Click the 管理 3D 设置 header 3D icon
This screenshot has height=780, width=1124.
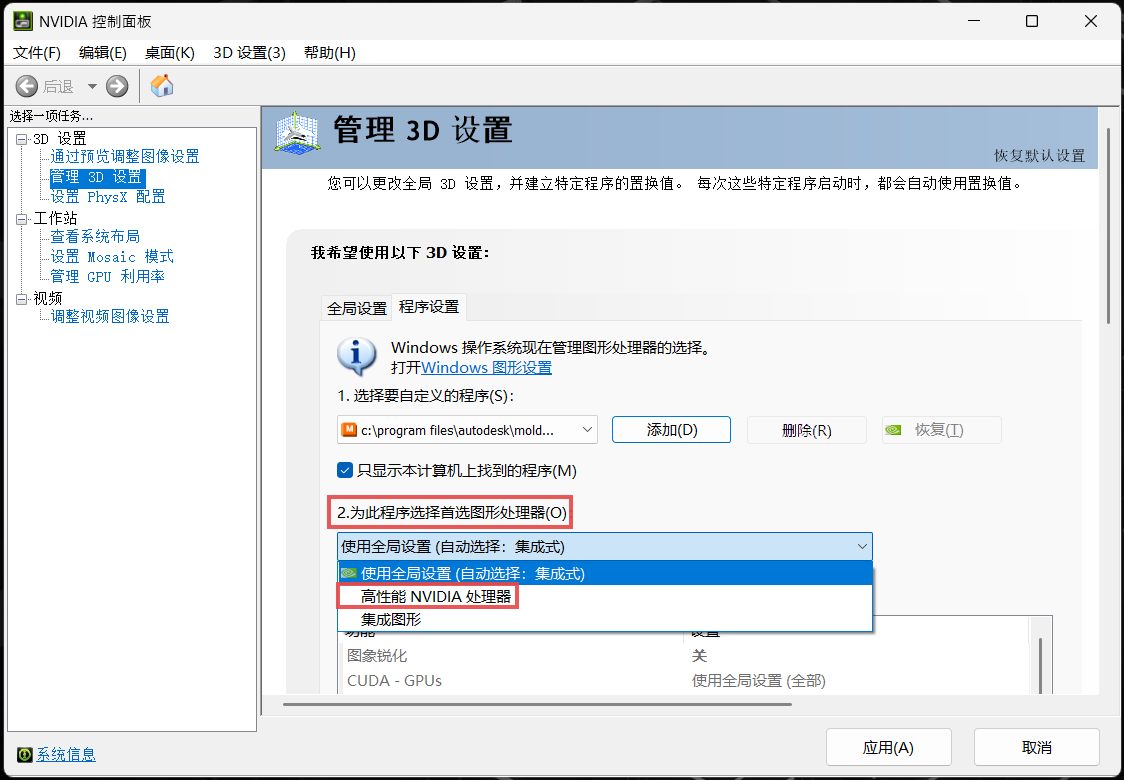pos(297,132)
